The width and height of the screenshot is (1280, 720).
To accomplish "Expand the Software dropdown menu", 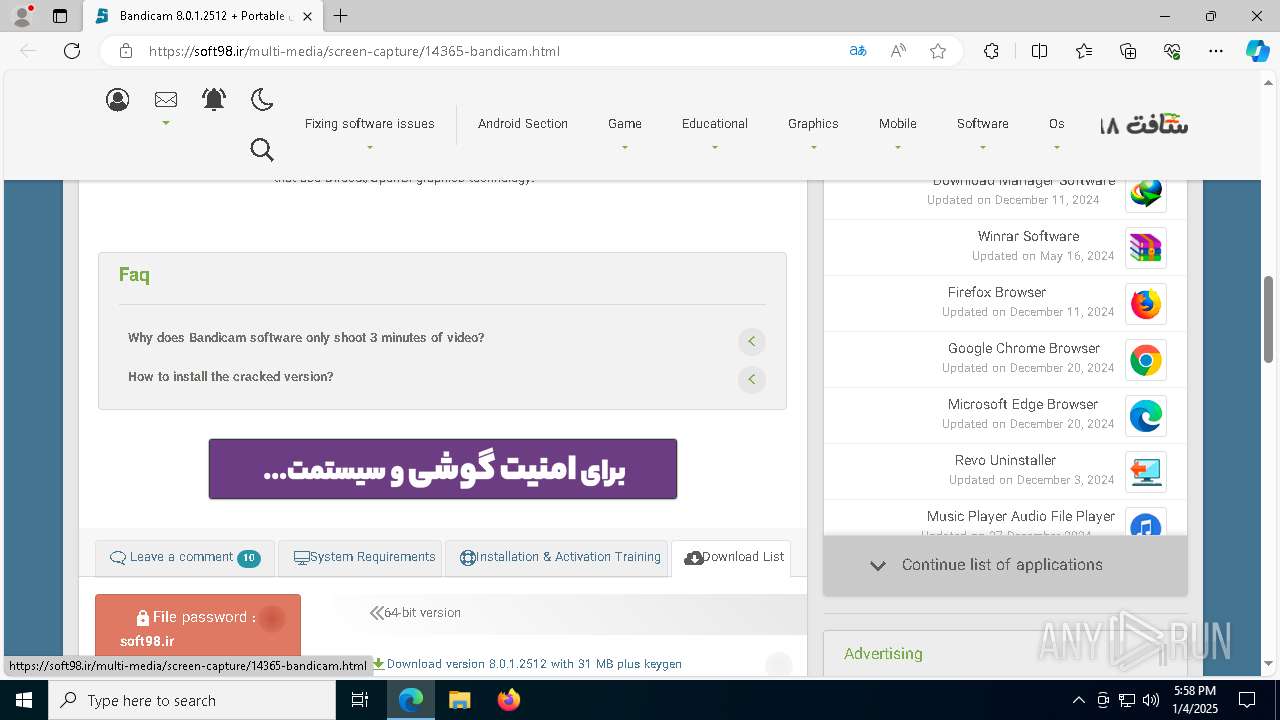I will pos(983,124).
